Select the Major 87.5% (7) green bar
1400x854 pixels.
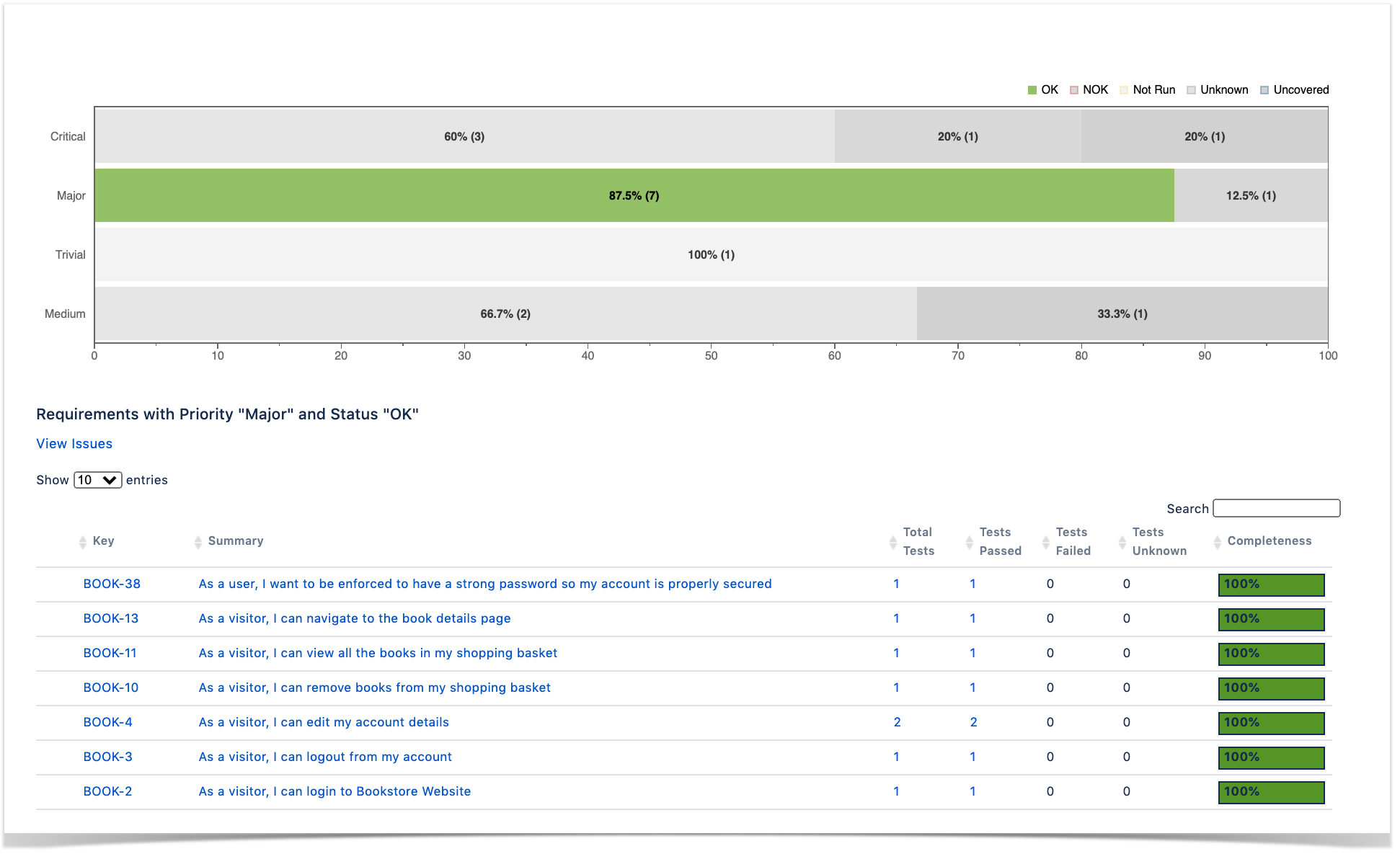(x=634, y=195)
